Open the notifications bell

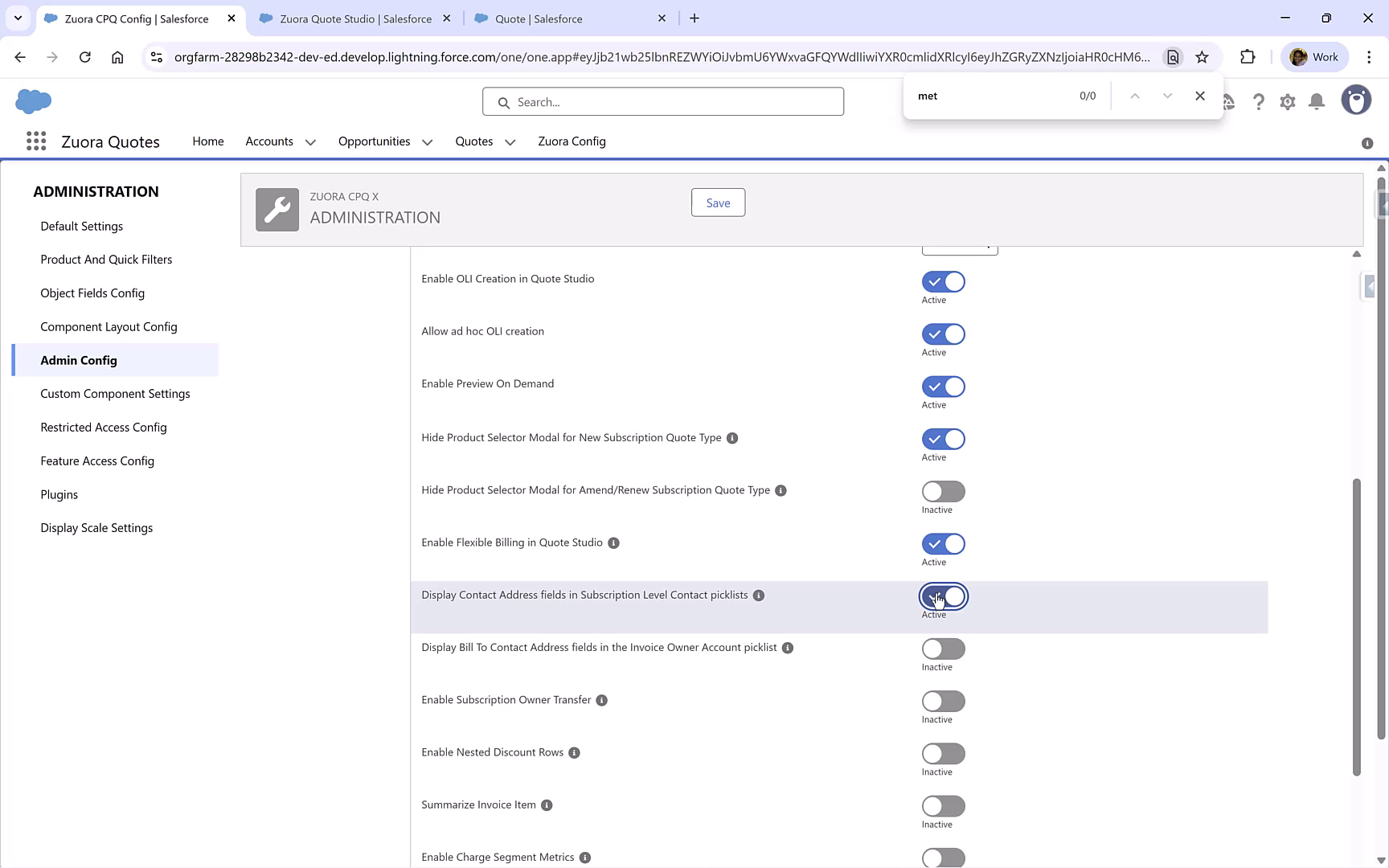[x=1316, y=101]
